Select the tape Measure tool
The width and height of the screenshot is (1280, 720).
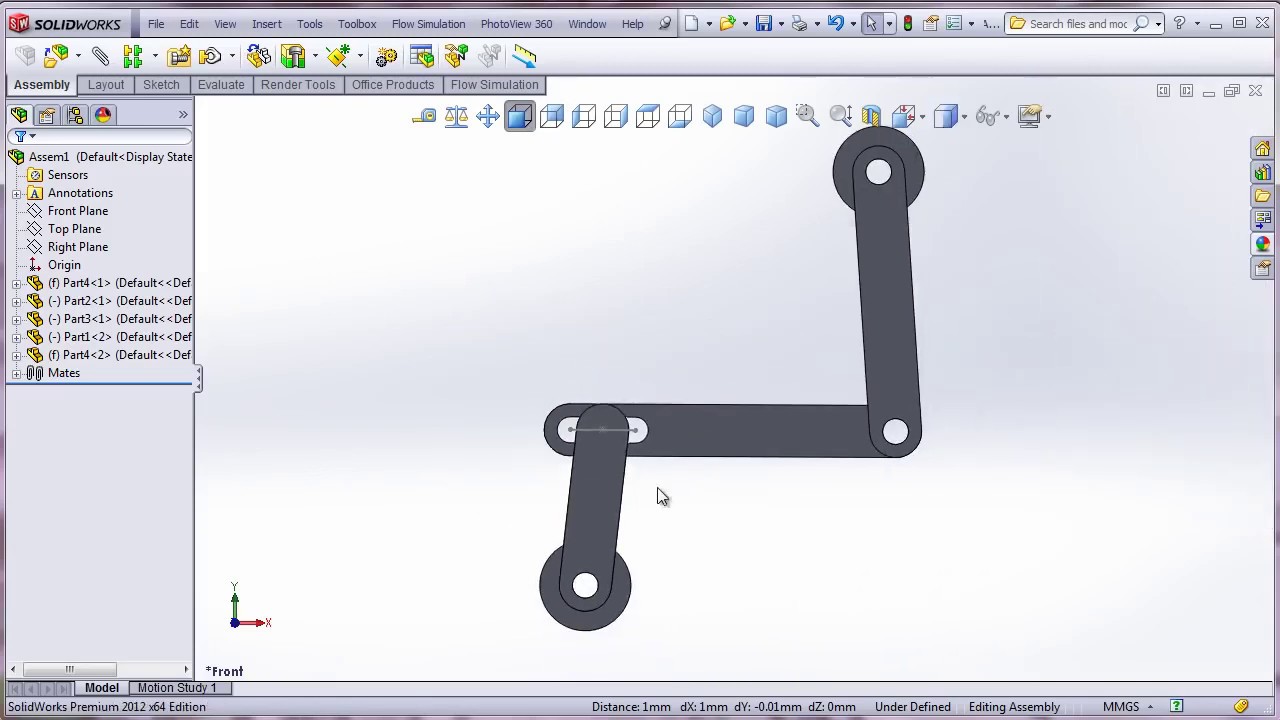[x=424, y=117]
